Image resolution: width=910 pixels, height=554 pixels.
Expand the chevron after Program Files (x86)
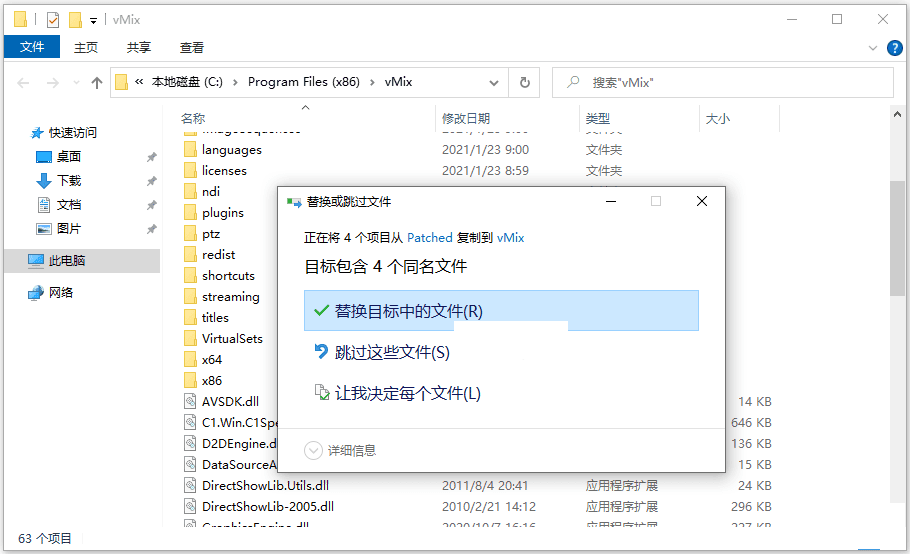coord(372,82)
